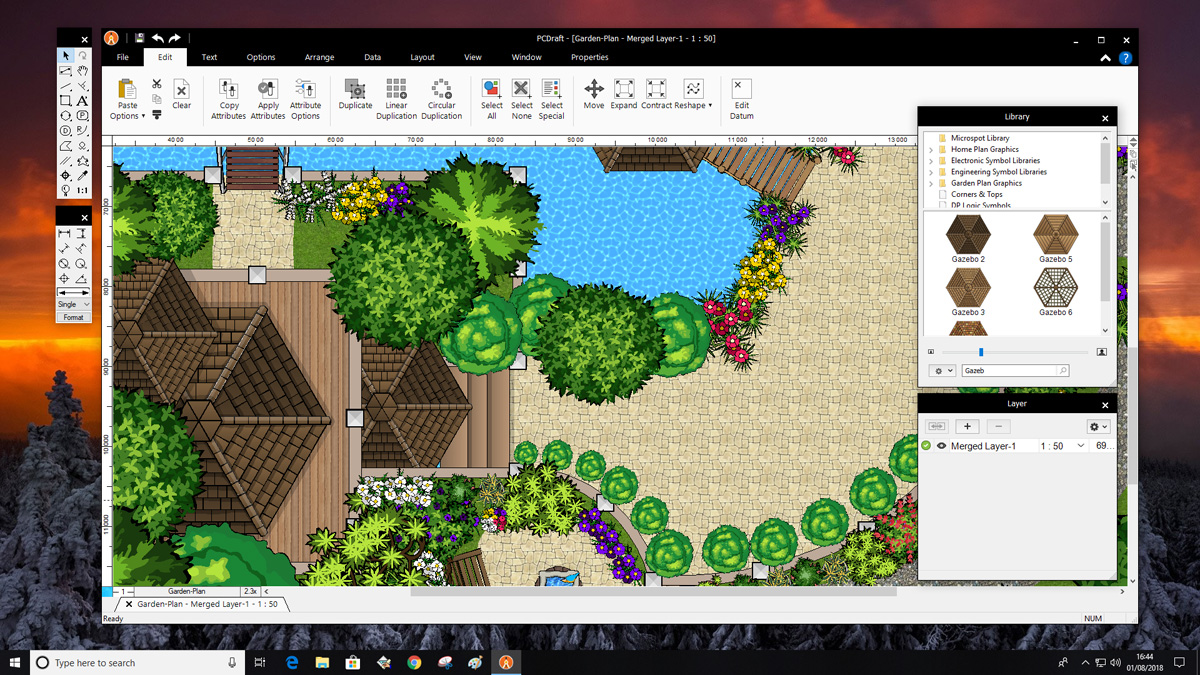Click Circular Duplication
The width and height of the screenshot is (1200, 675).
pyautogui.click(x=441, y=99)
